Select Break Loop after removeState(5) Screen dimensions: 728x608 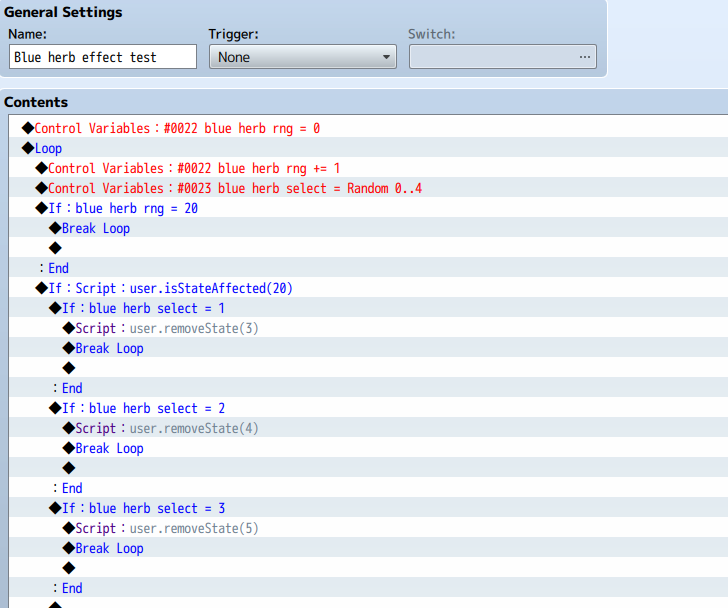369,548
